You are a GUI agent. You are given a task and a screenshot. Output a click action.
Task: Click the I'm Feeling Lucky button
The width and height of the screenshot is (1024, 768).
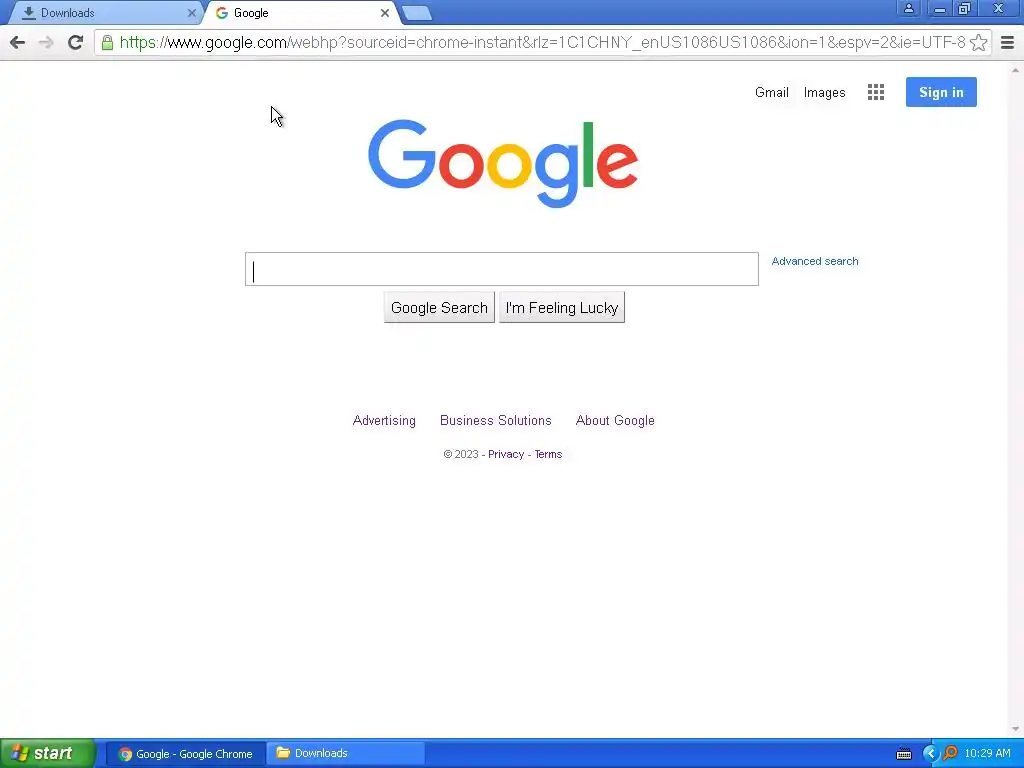point(562,308)
